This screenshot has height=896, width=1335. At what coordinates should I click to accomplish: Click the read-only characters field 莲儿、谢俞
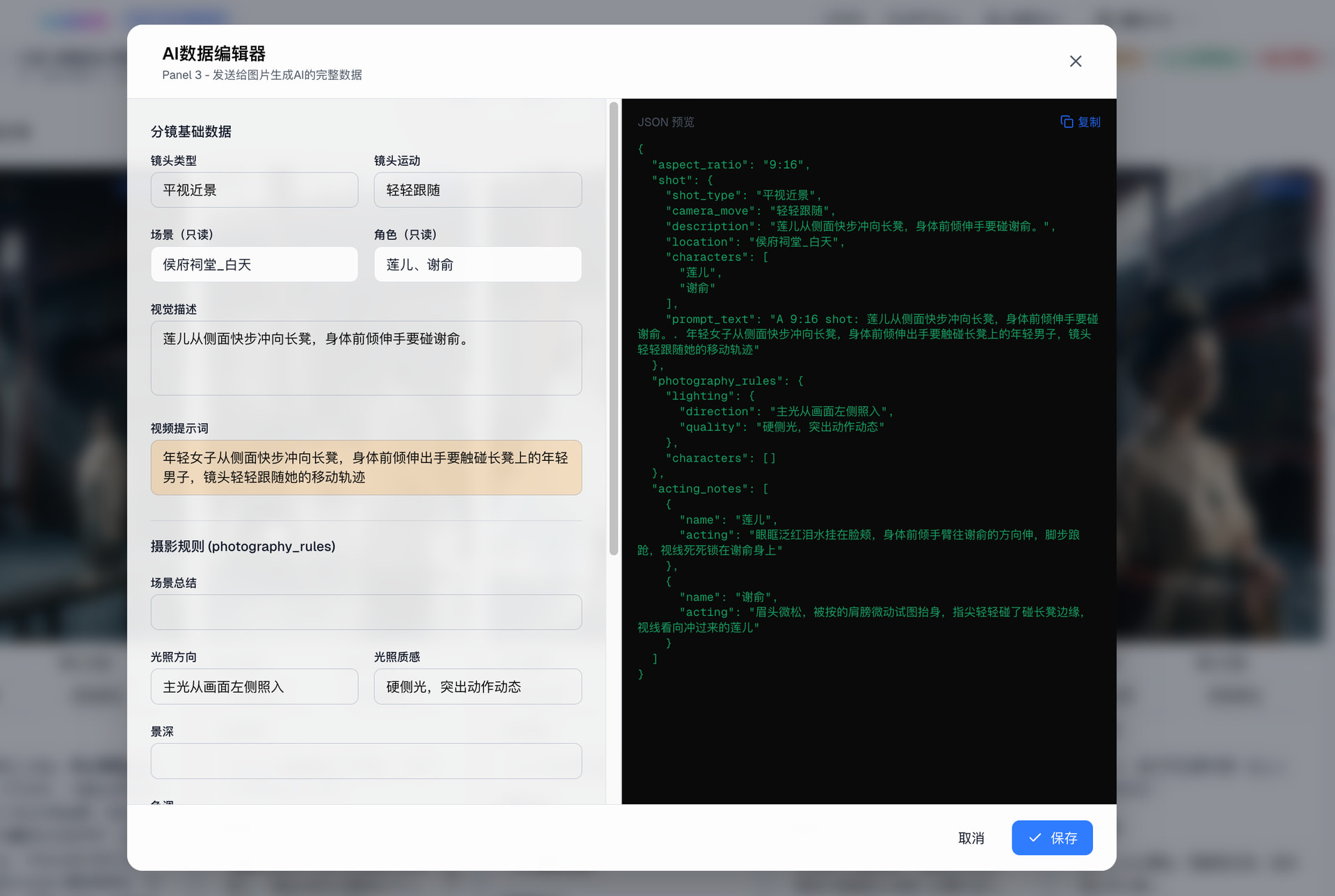click(x=477, y=264)
